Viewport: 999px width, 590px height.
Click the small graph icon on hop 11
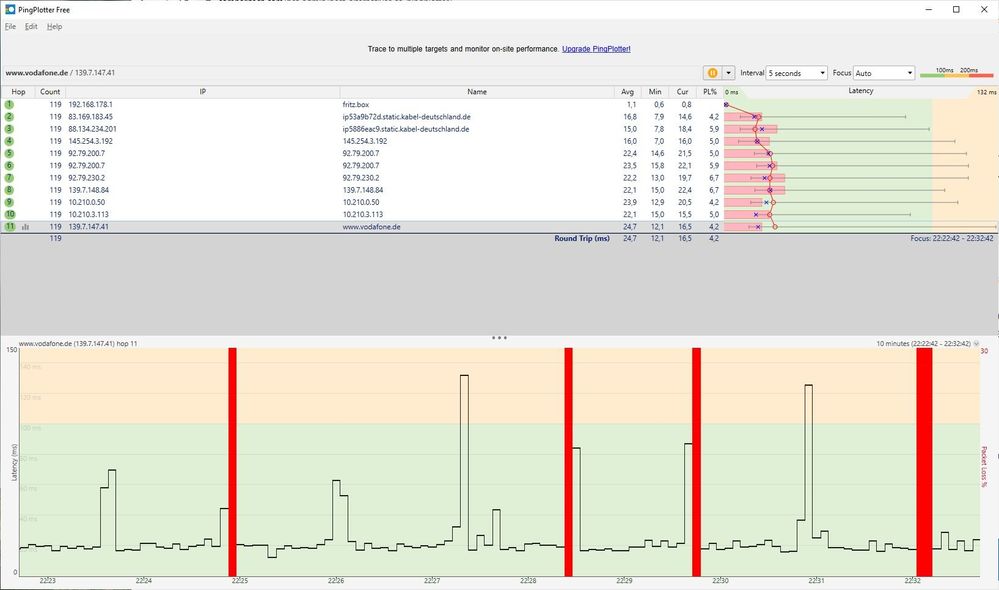[x=25, y=227]
